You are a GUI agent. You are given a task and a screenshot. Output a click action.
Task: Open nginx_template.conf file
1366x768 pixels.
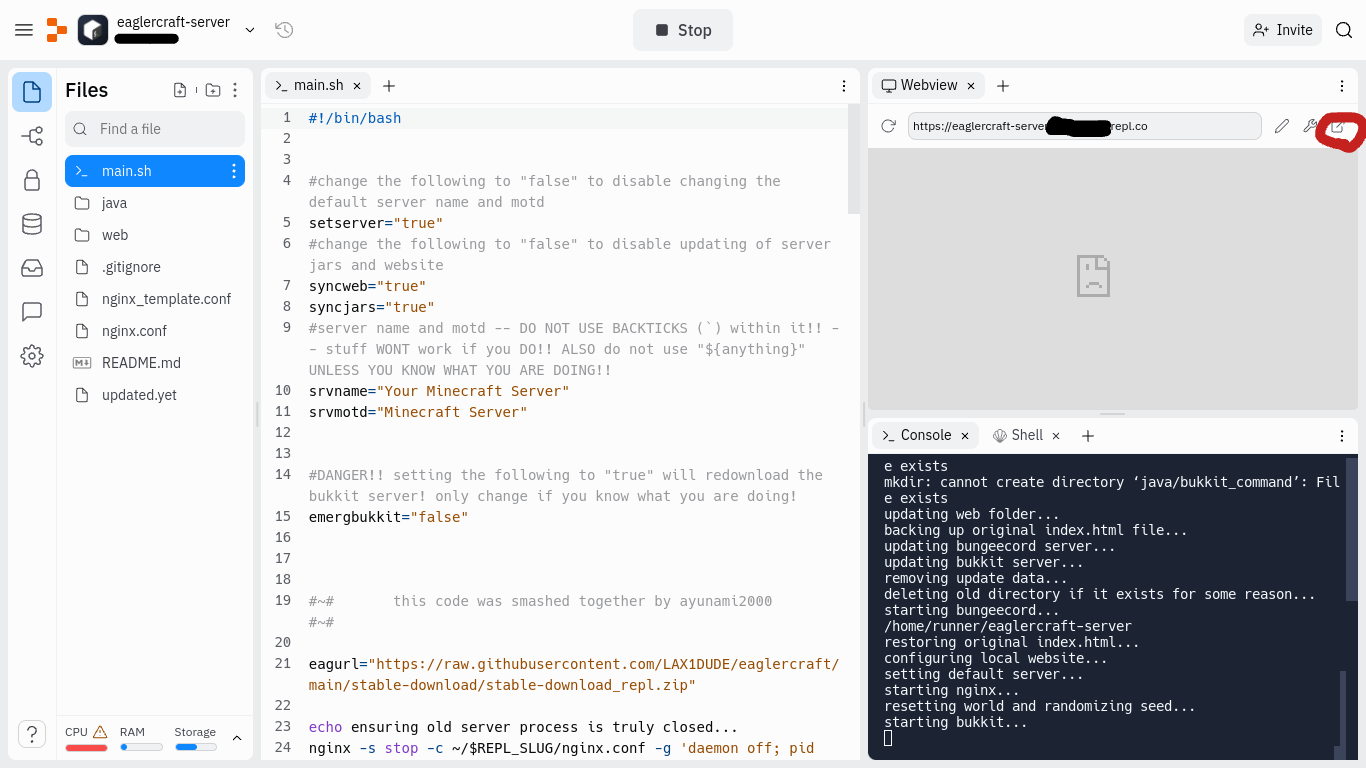[155, 299]
